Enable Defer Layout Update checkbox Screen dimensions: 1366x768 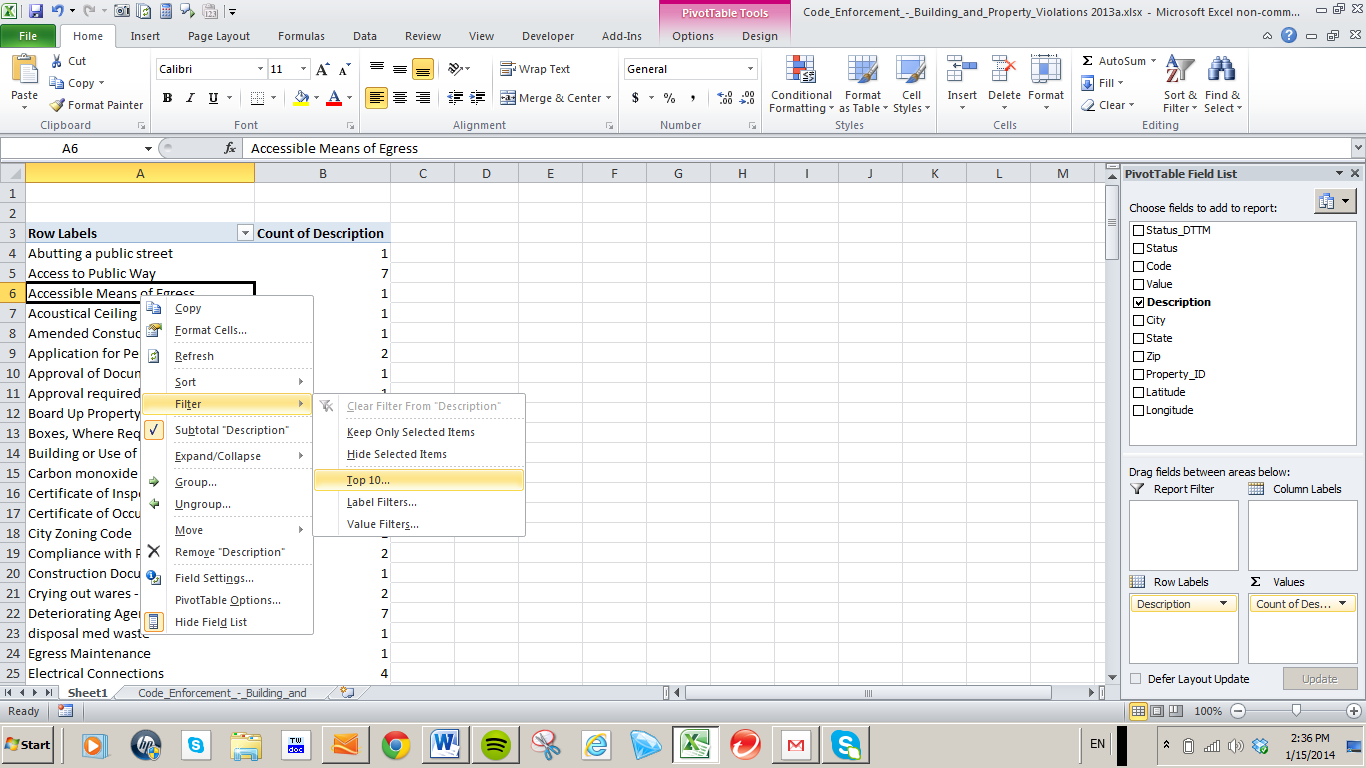pyautogui.click(x=1135, y=679)
